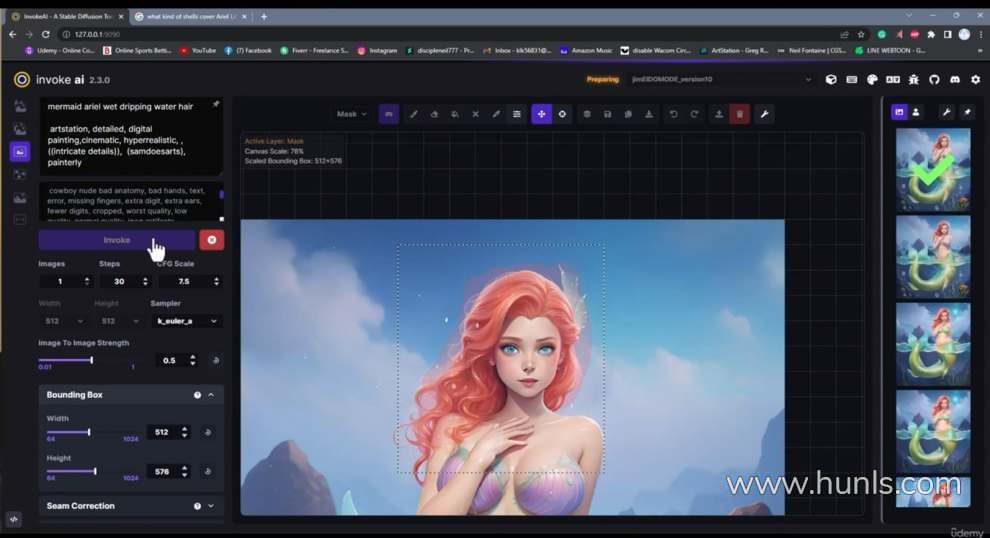990x538 pixels.
Task: Click the Merge Visible layers icon
Action: click(587, 114)
